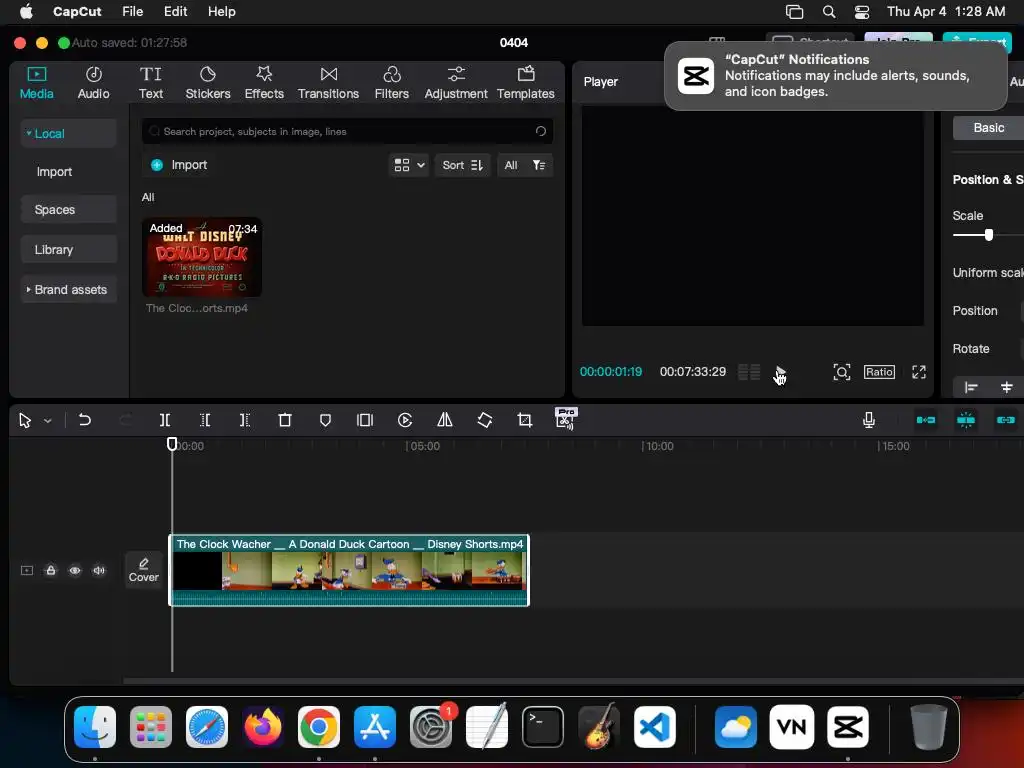The width and height of the screenshot is (1024, 768).
Task: Select The Clock Watcher clip on timeline
Action: point(349,570)
